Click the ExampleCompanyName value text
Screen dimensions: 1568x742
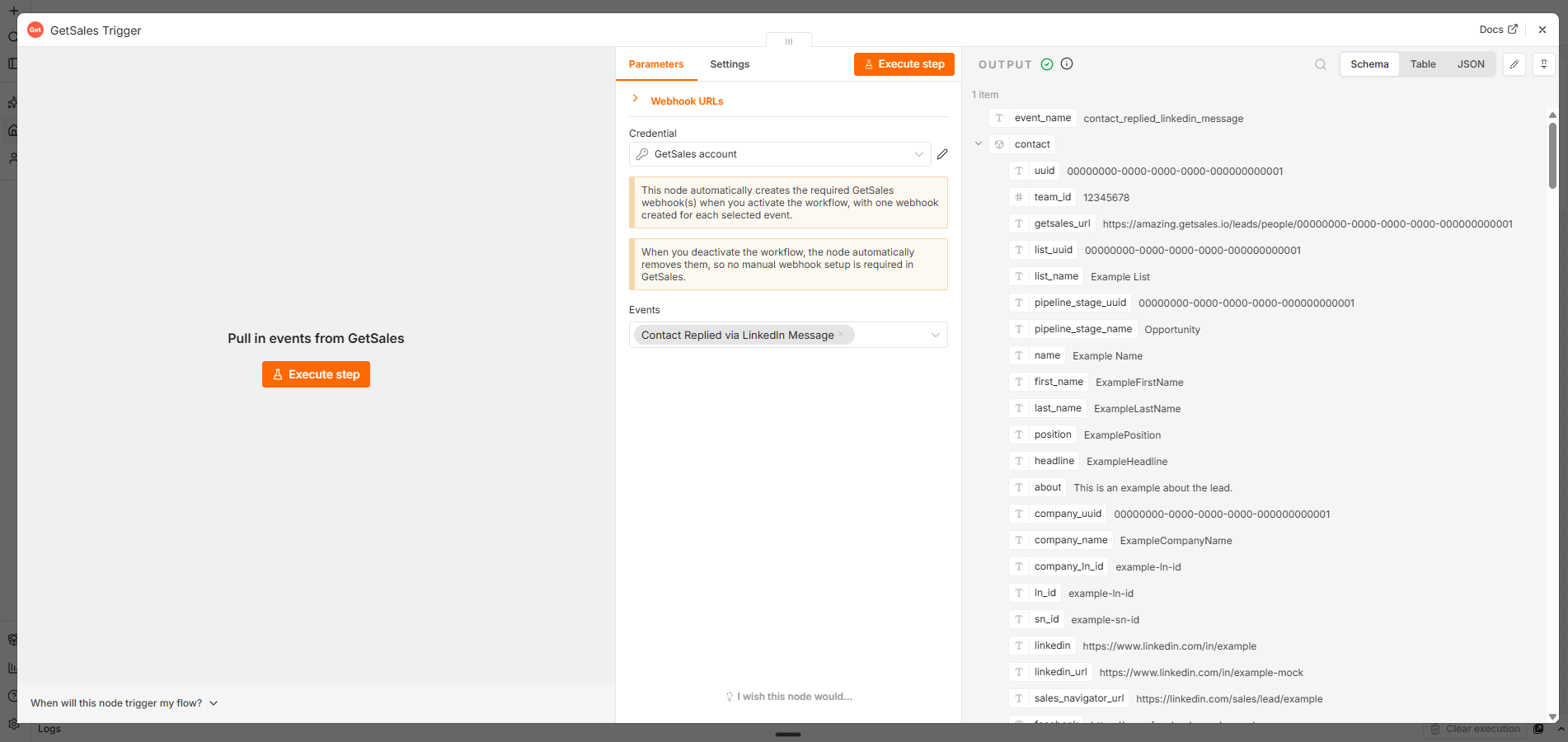[1176, 541]
